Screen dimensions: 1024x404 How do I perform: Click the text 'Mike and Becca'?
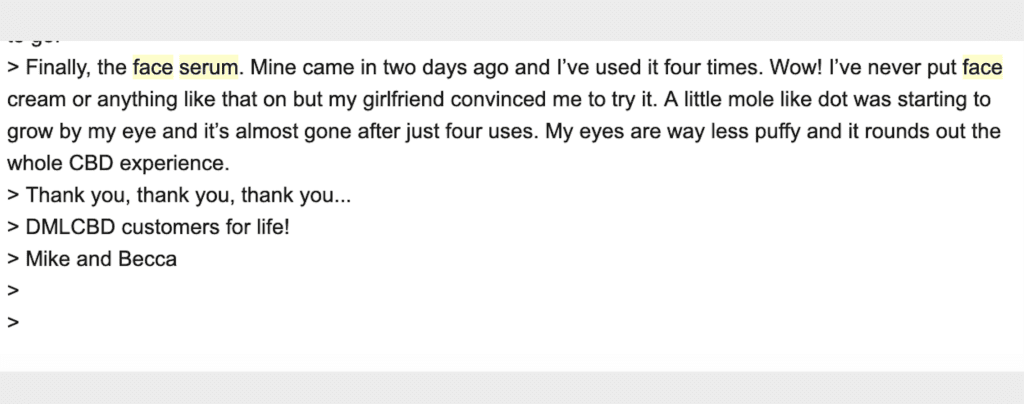101,259
